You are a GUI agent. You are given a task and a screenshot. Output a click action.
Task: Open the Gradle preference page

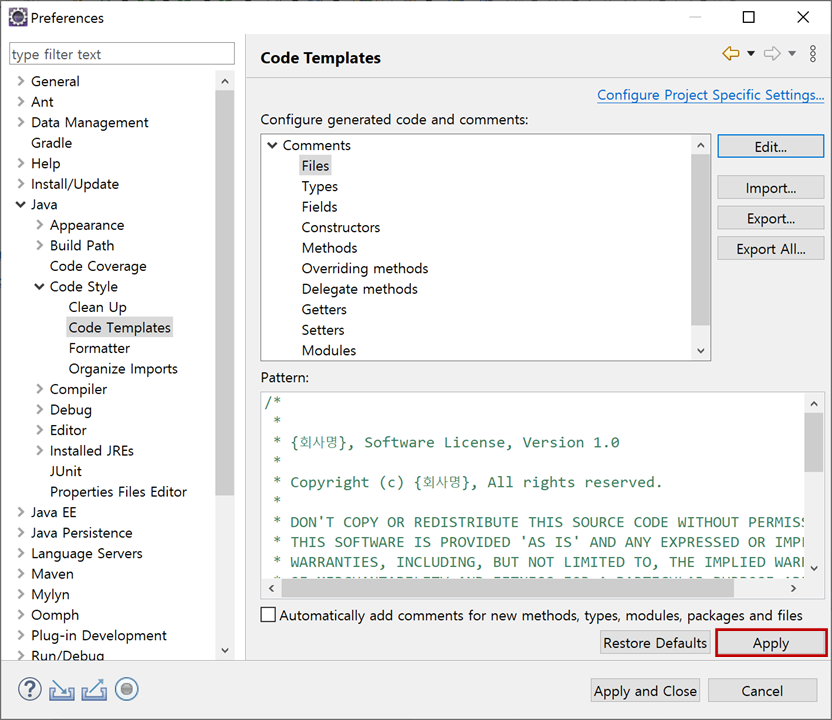(x=51, y=143)
